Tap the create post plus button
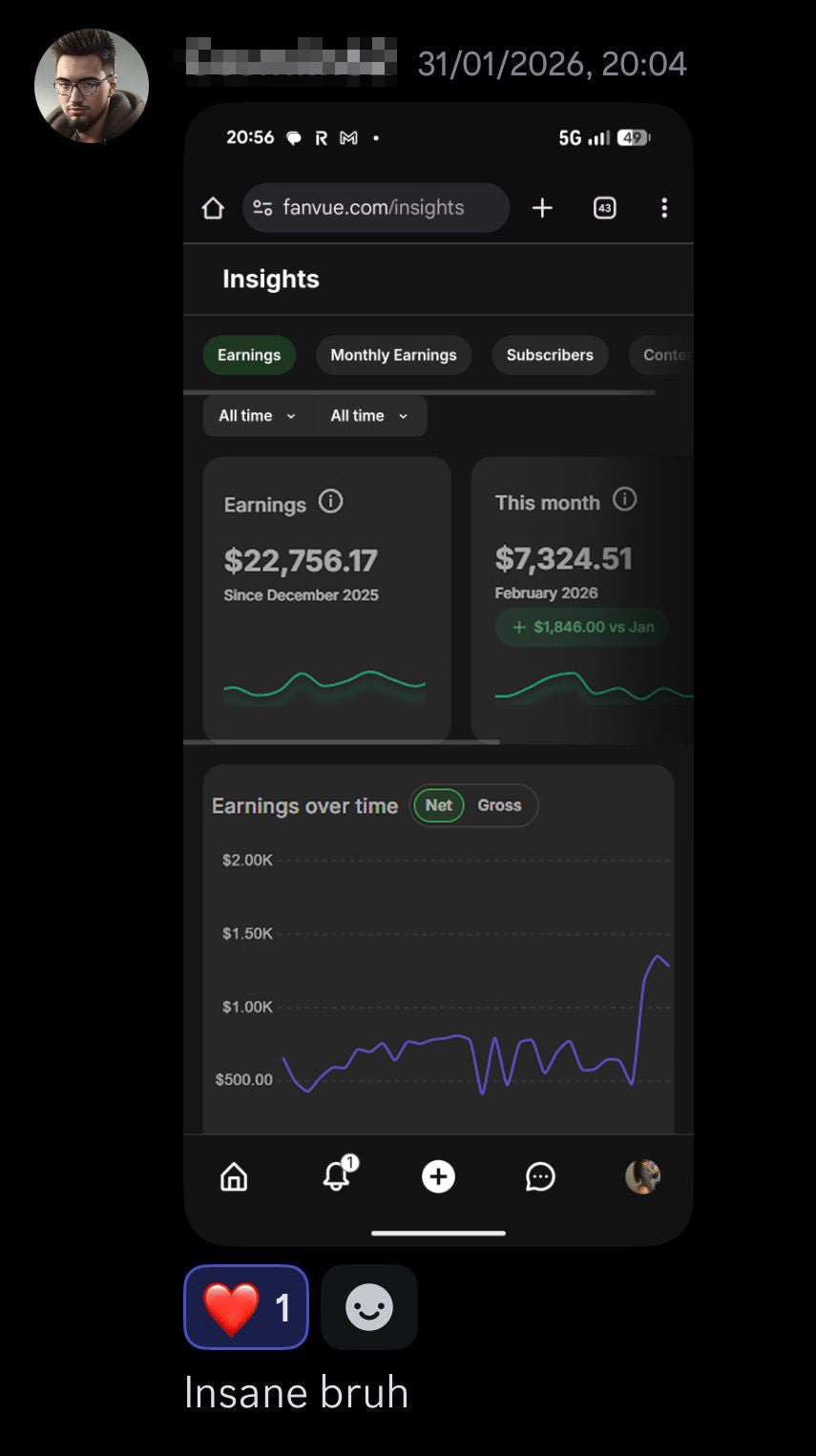Viewport: 816px width, 1456px height. 438,1177
